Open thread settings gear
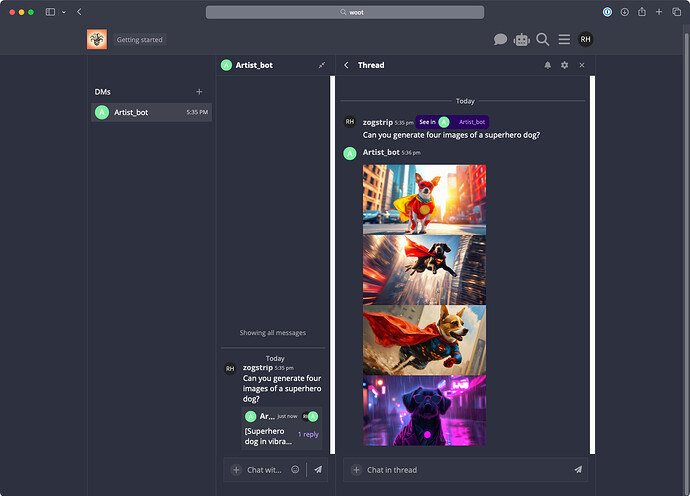Image resolution: width=690 pixels, height=496 pixels. pos(565,65)
